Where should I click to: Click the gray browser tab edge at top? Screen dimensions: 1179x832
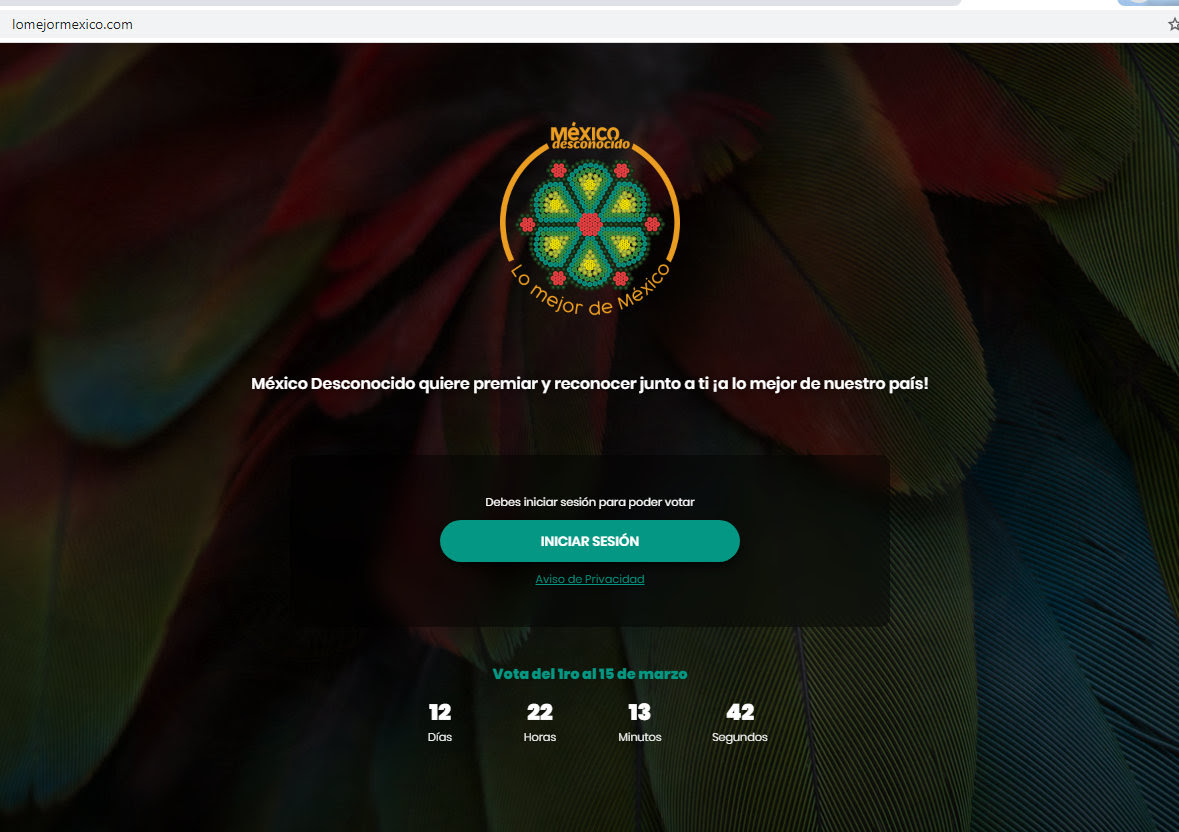[x=481, y=3]
